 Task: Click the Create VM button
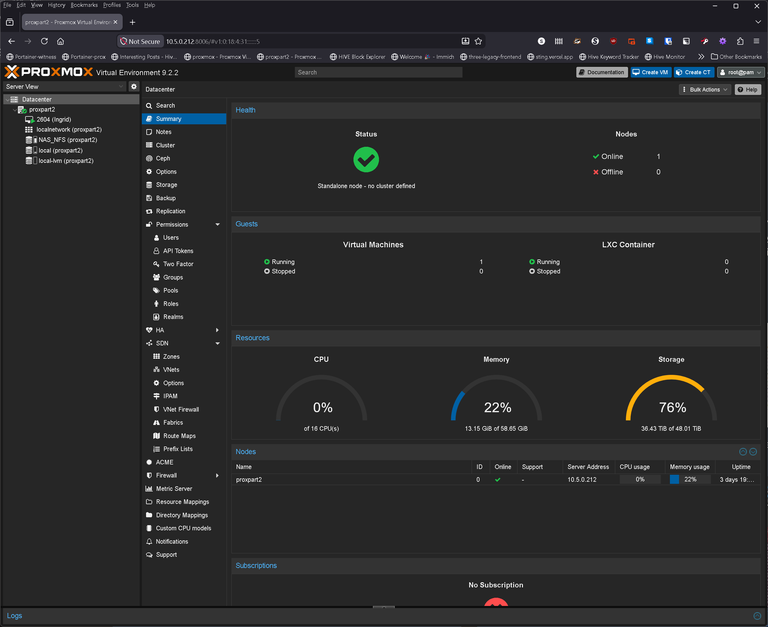point(650,72)
